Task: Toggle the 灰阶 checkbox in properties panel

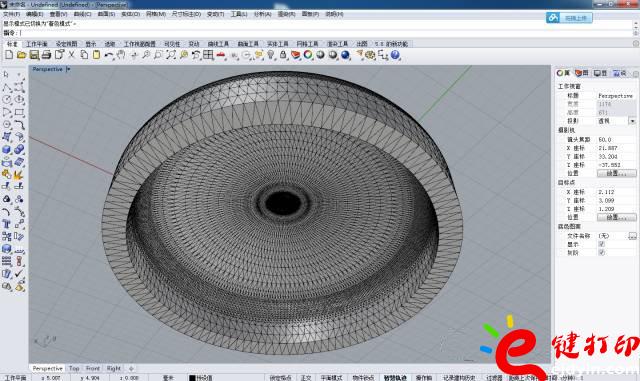Action: (601, 253)
